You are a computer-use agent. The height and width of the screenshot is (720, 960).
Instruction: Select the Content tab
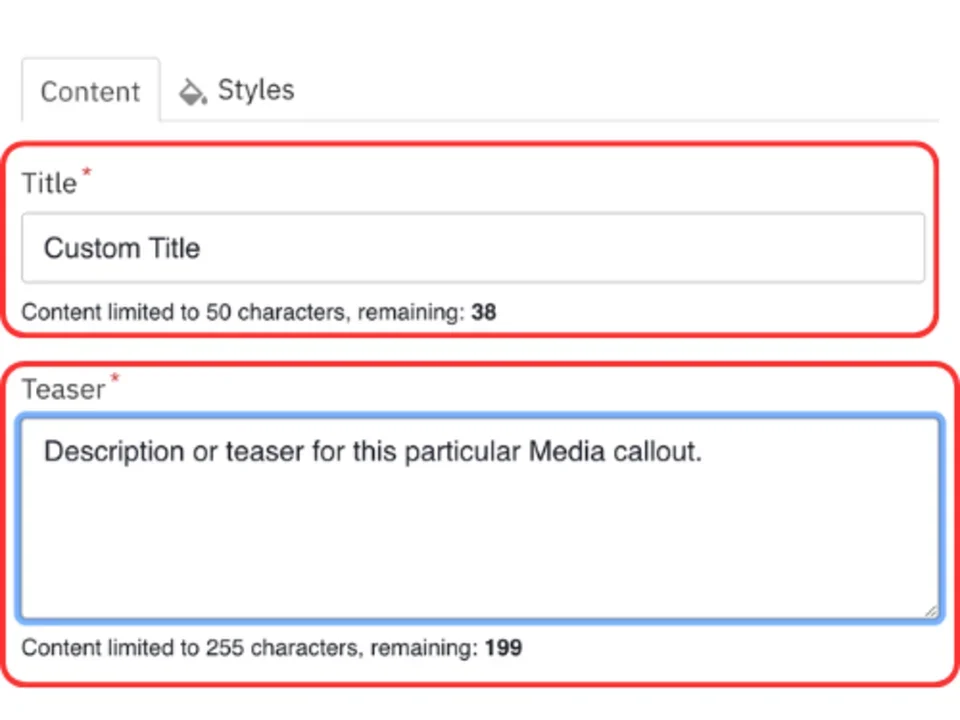[x=90, y=92]
